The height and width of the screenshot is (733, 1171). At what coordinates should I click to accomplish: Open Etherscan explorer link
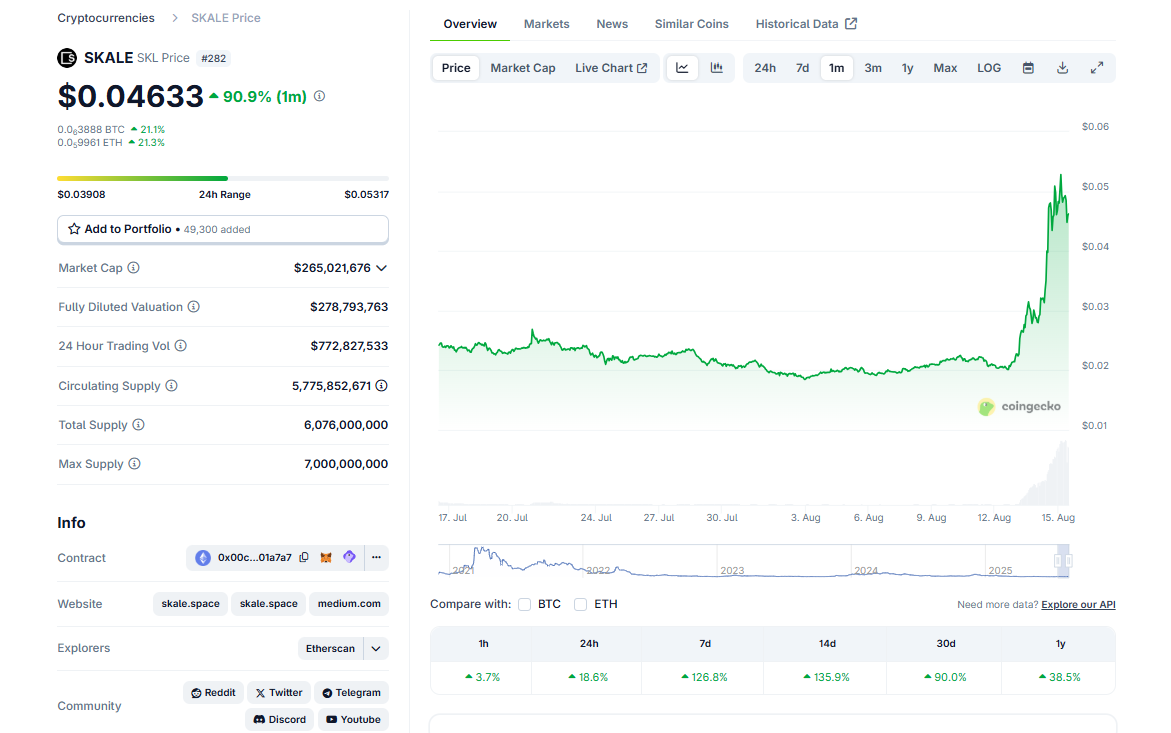(x=330, y=649)
